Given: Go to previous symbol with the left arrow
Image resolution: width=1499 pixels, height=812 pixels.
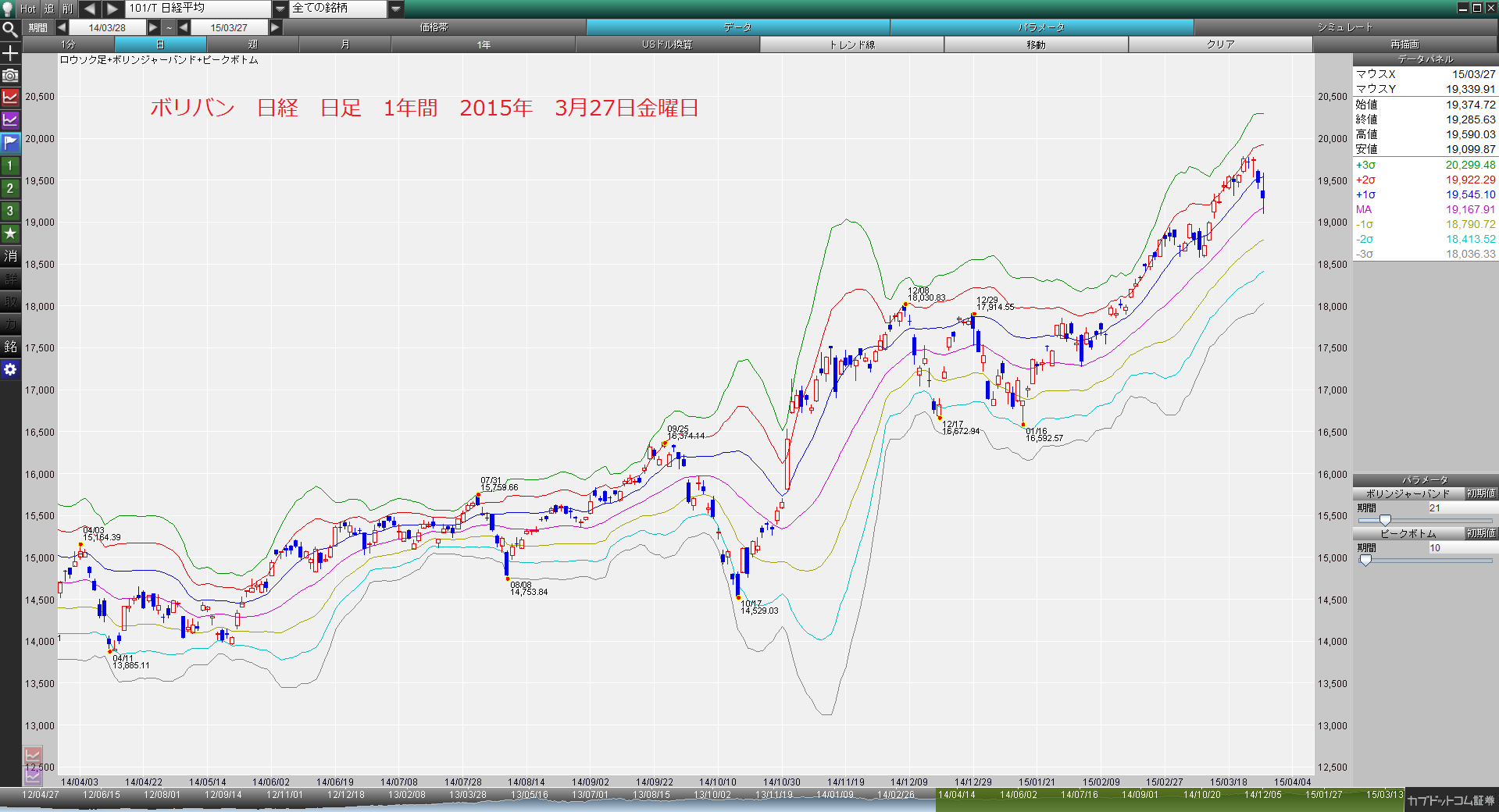Looking at the screenshot, I should [x=89, y=9].
